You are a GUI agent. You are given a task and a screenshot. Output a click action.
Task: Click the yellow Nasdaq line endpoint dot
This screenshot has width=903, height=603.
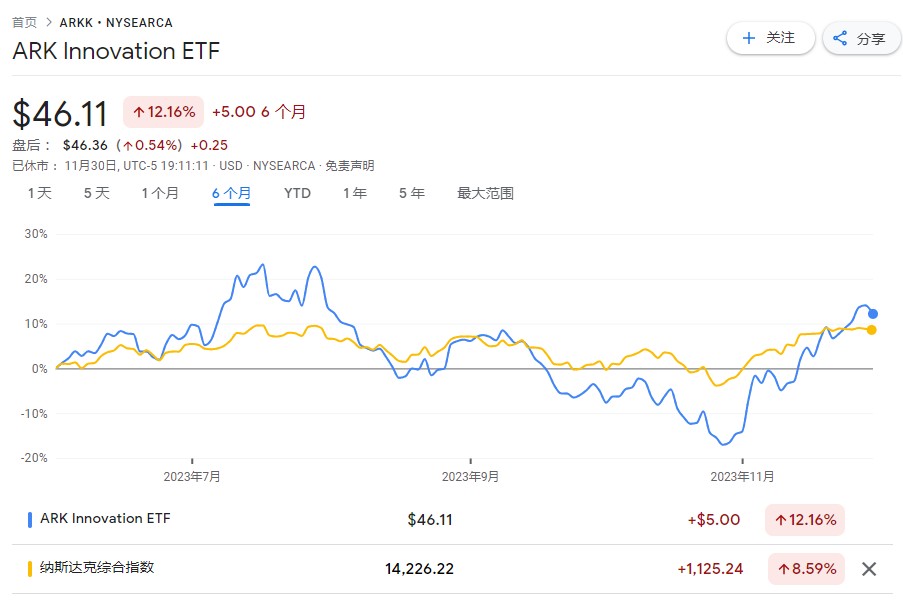tap(873, 330)
